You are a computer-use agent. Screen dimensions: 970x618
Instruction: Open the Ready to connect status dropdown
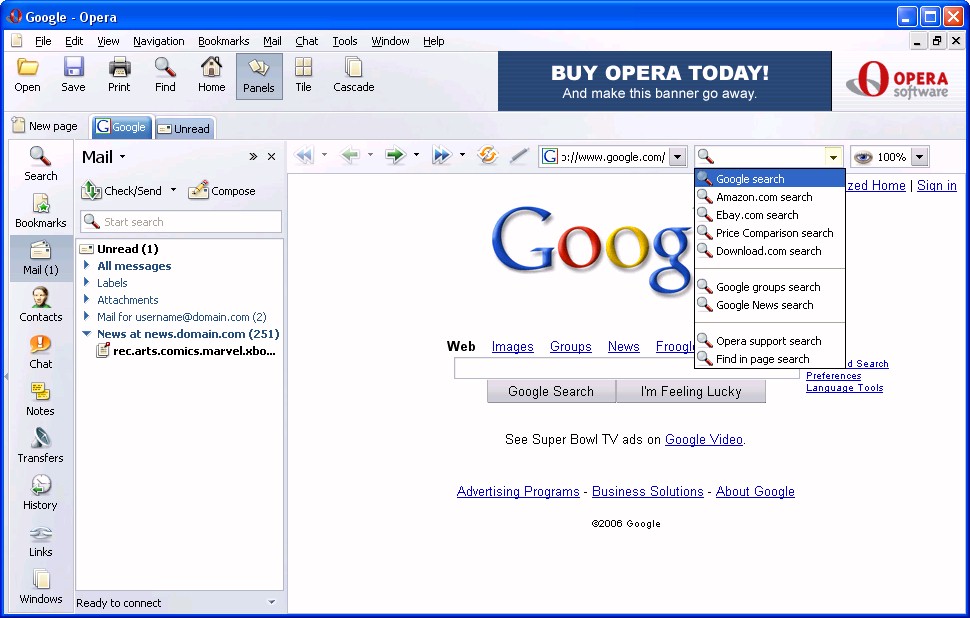(271, 602)
